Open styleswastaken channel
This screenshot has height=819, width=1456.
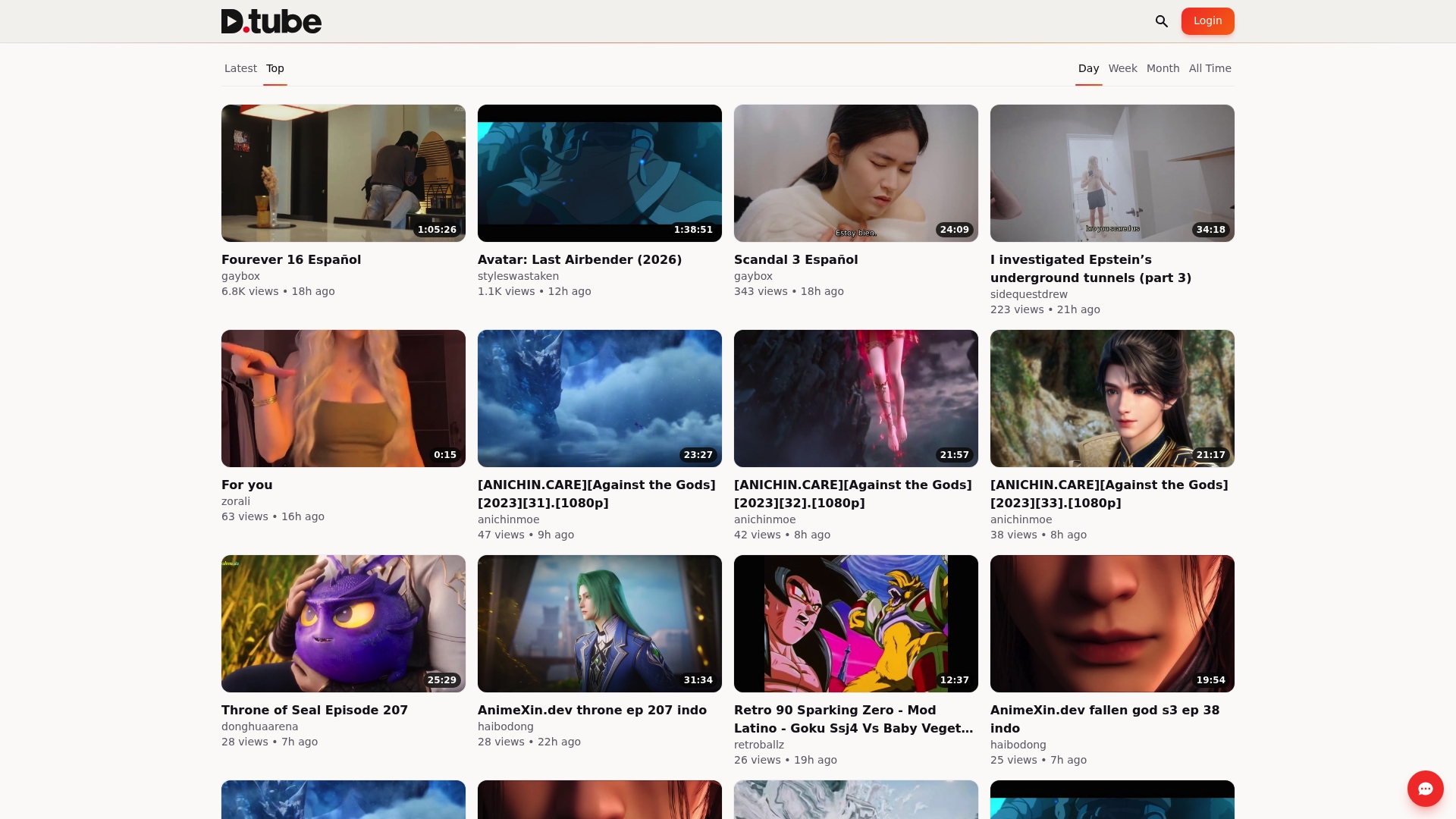coord(519,277)
